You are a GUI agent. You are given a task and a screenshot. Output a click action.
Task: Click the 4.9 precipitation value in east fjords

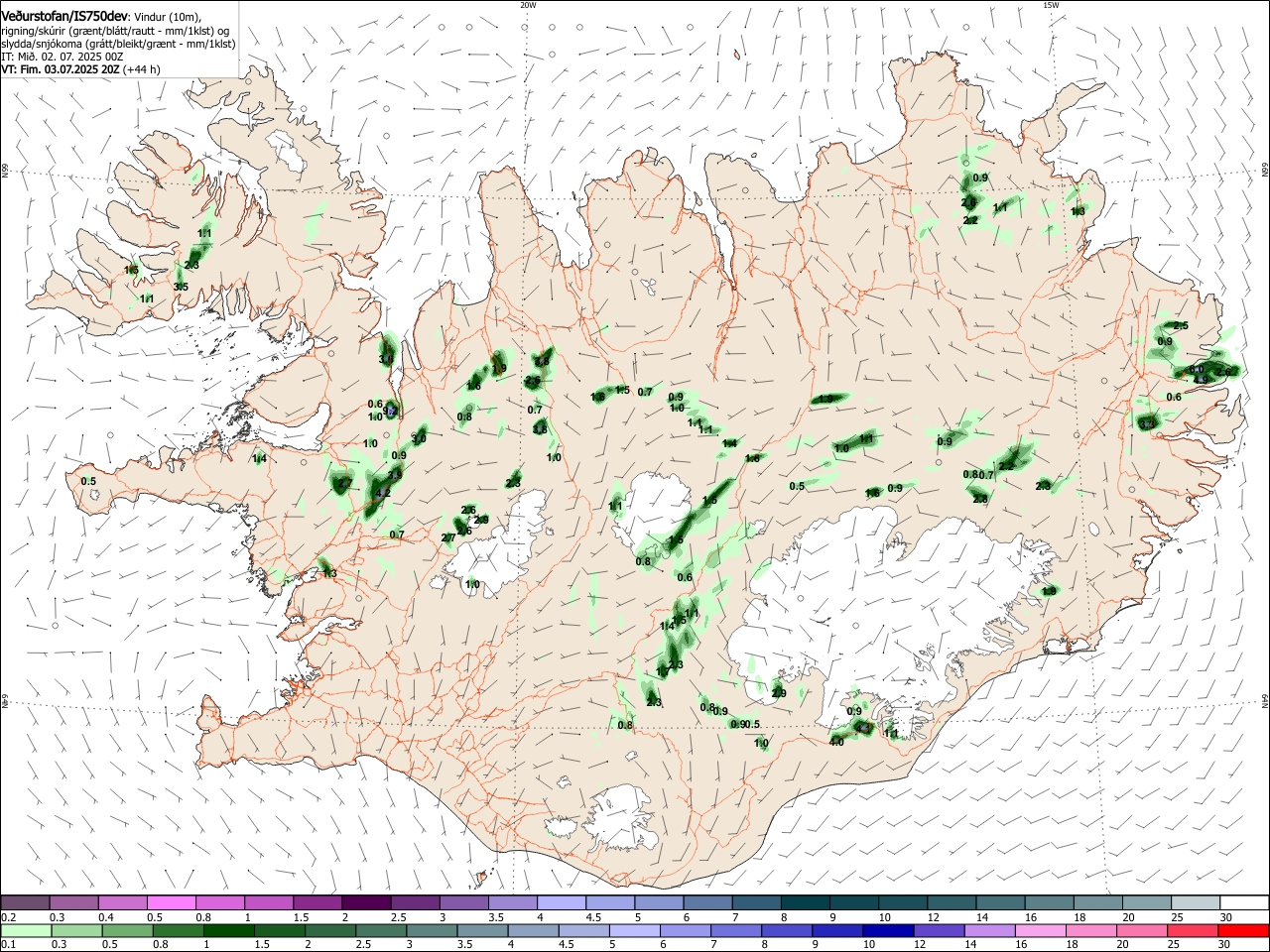tap(1201, 379)
